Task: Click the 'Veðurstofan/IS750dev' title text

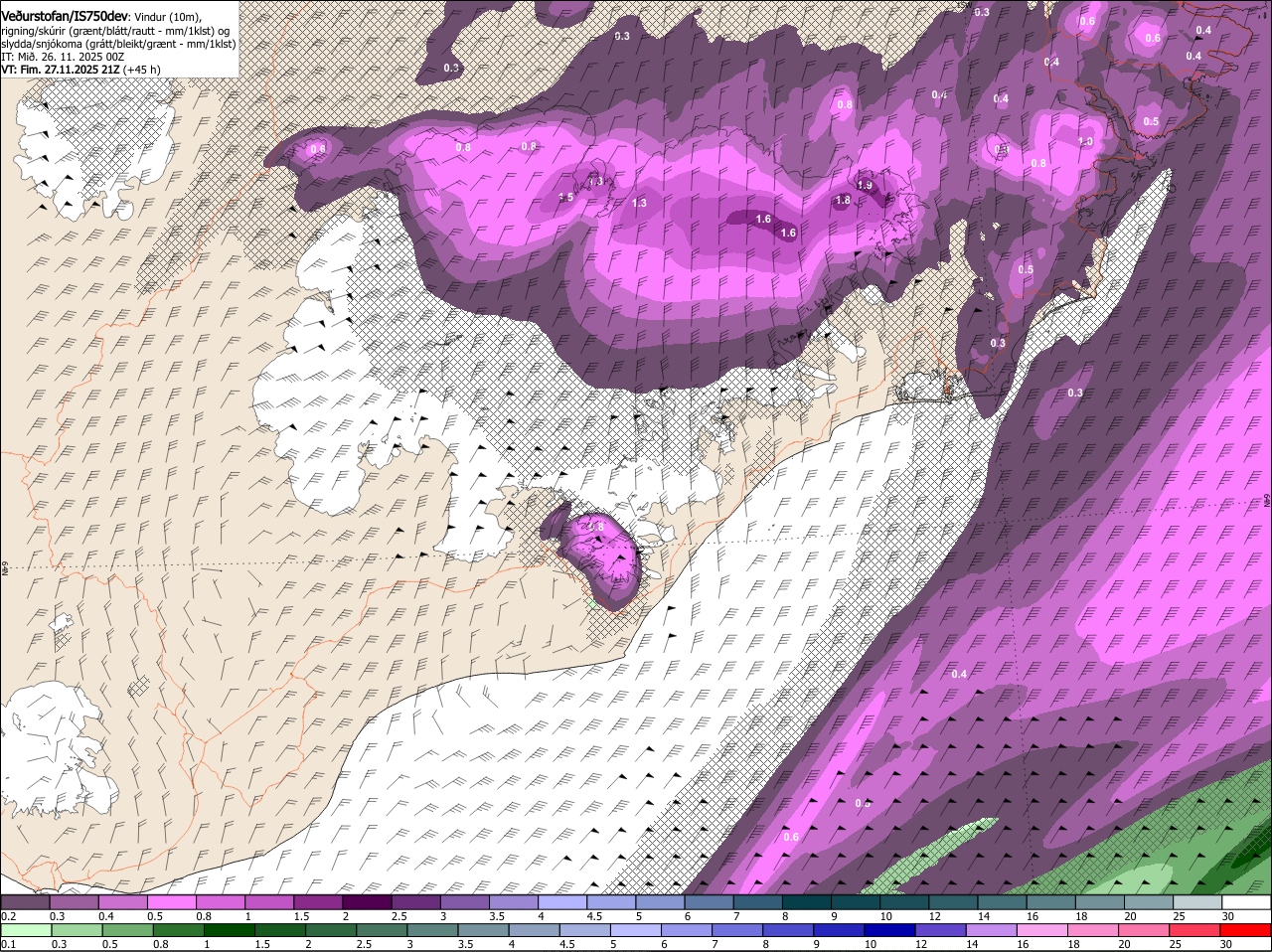Action: tap(65, 16)
